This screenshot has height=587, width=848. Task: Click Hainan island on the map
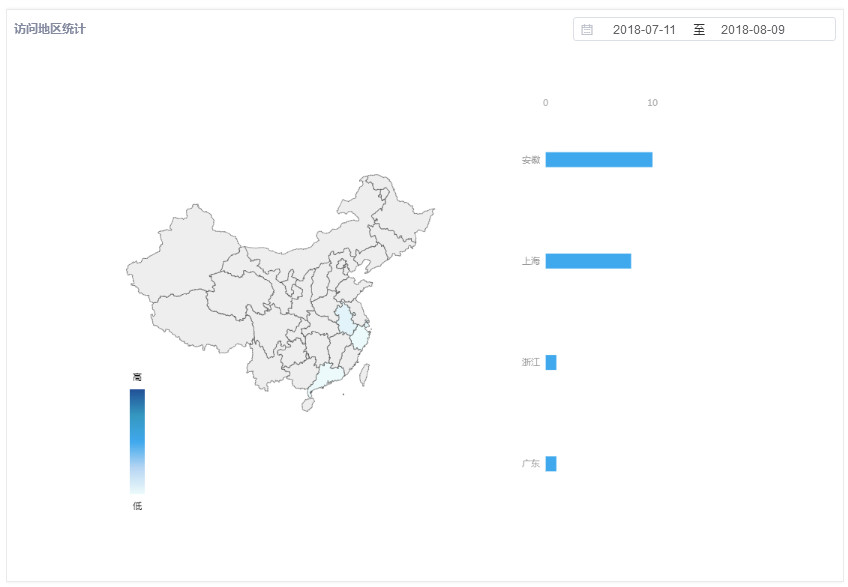click(x=308, y=405)
